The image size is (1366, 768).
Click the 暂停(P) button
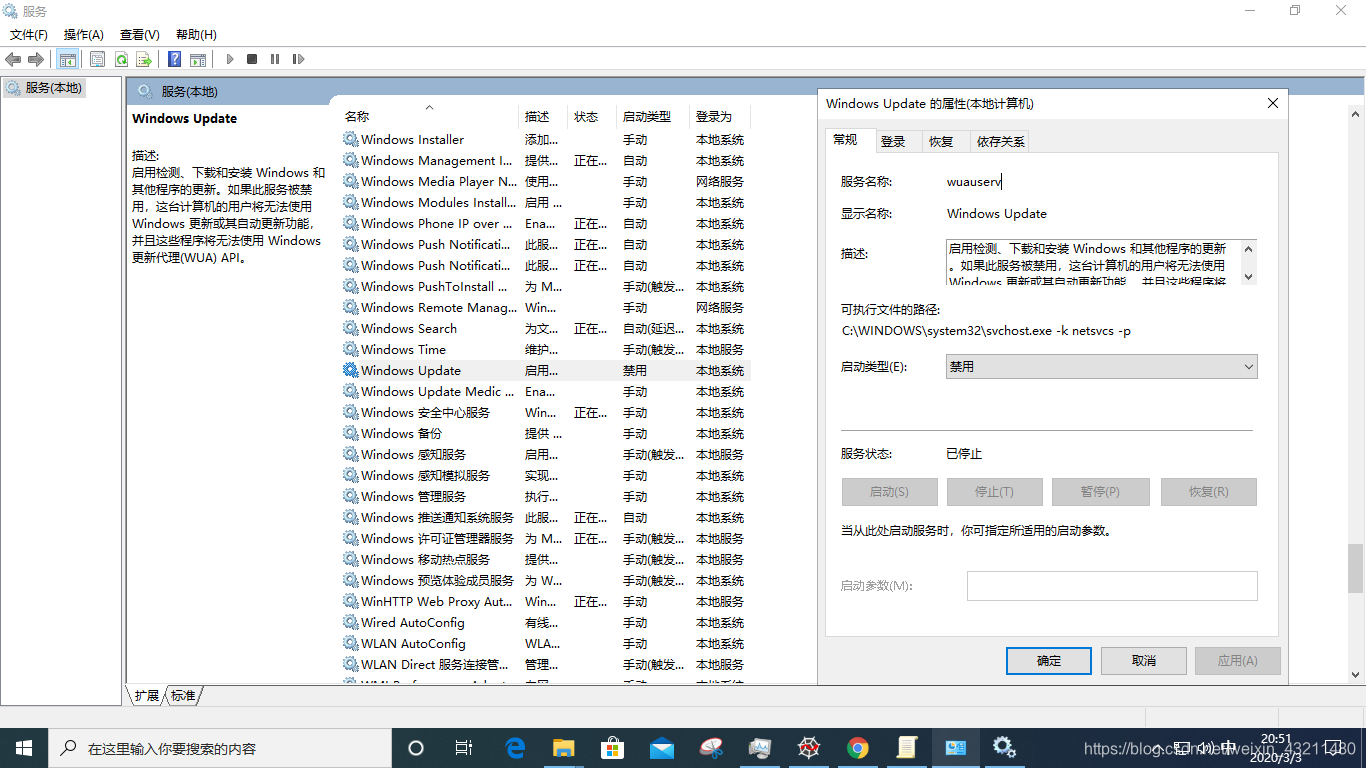(1099, 492)
